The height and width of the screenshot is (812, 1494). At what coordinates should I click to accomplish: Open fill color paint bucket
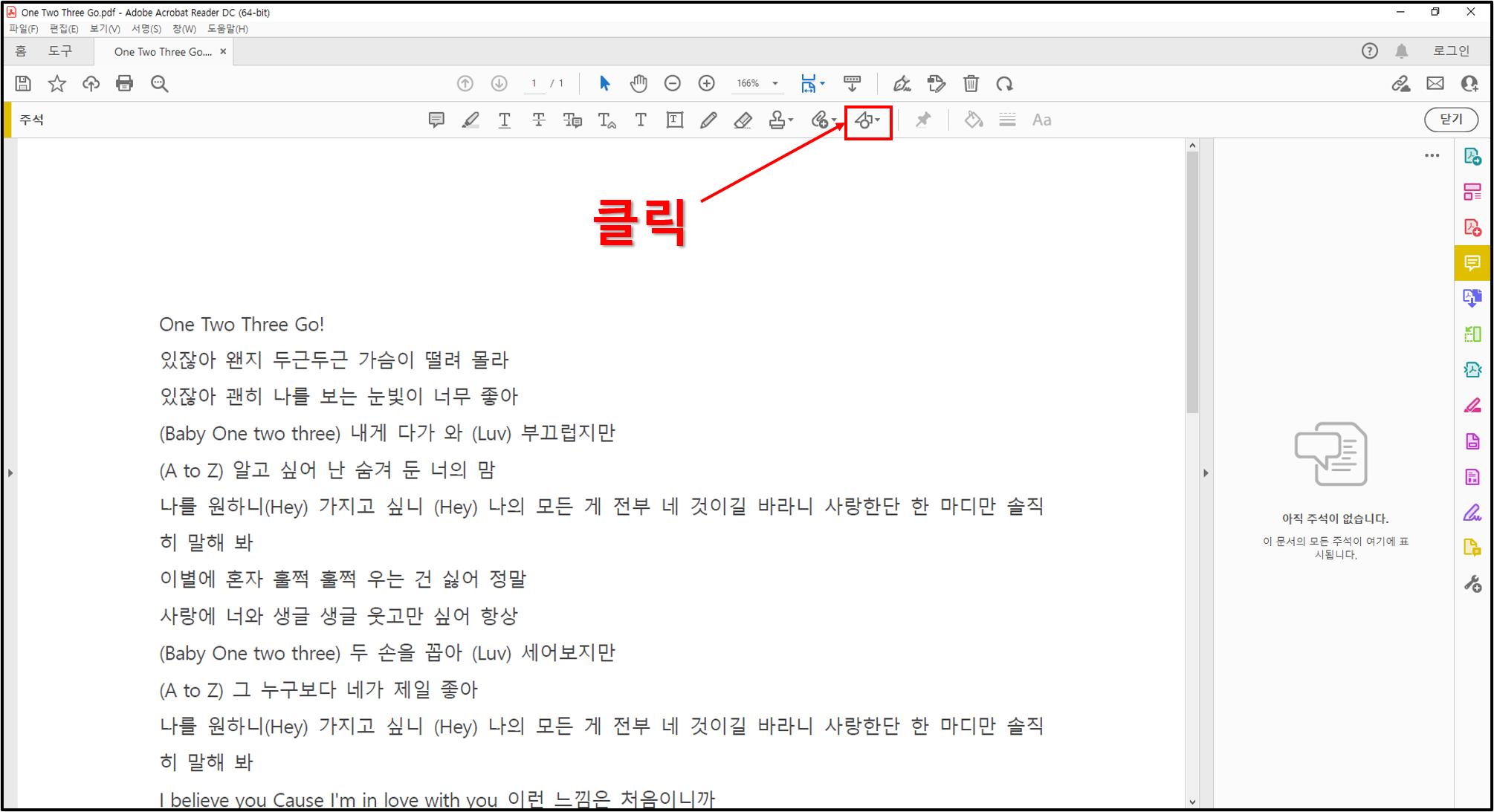click(973, 120)
